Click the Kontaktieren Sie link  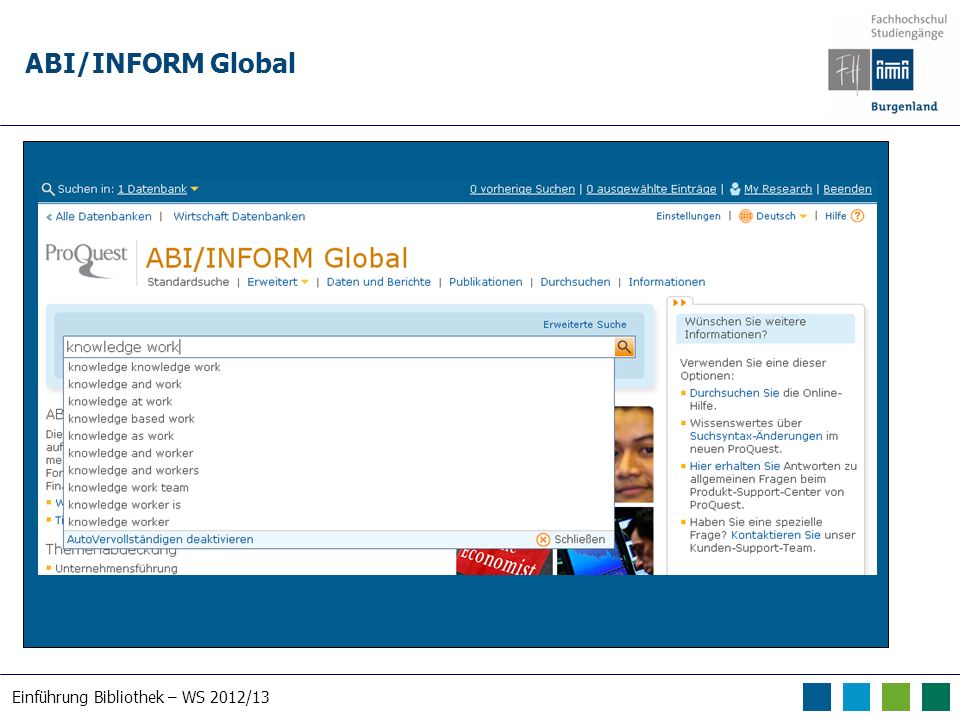(775, 535)
